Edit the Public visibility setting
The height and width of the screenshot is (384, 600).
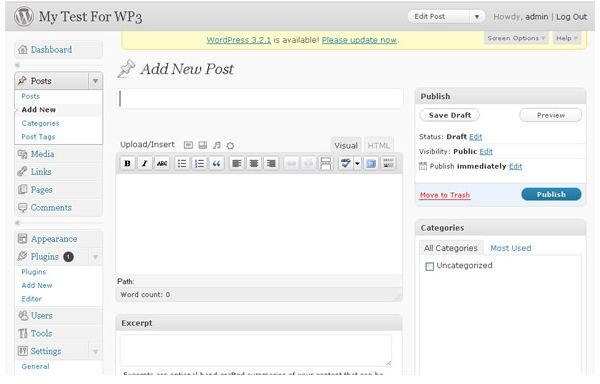486,152
